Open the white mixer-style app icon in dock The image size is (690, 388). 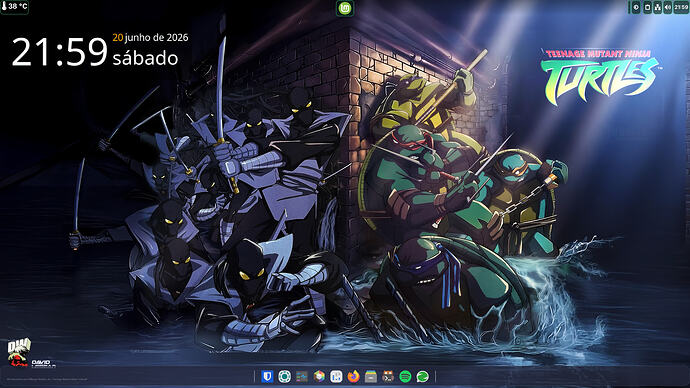[x=336, y=377]
